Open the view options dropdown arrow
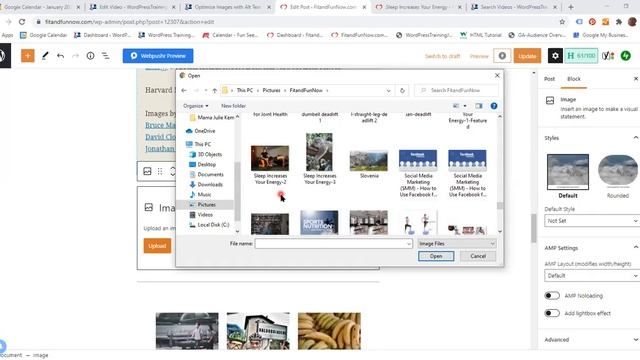 pyautogui.click(x=465, y=106)
